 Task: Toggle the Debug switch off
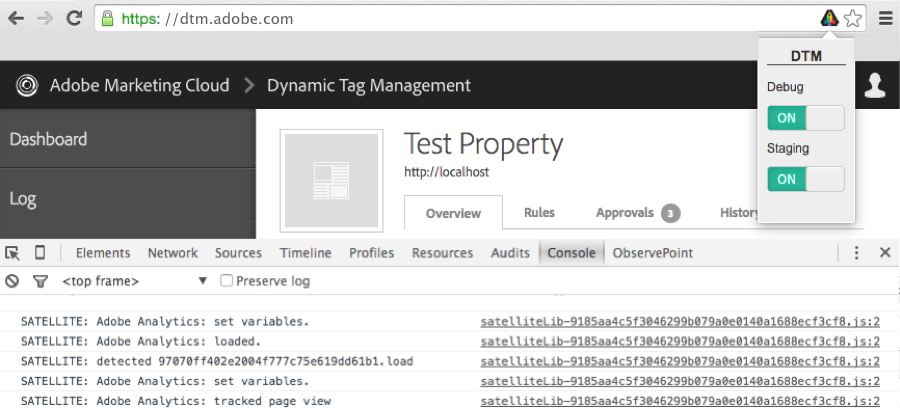tap(805, 118)
